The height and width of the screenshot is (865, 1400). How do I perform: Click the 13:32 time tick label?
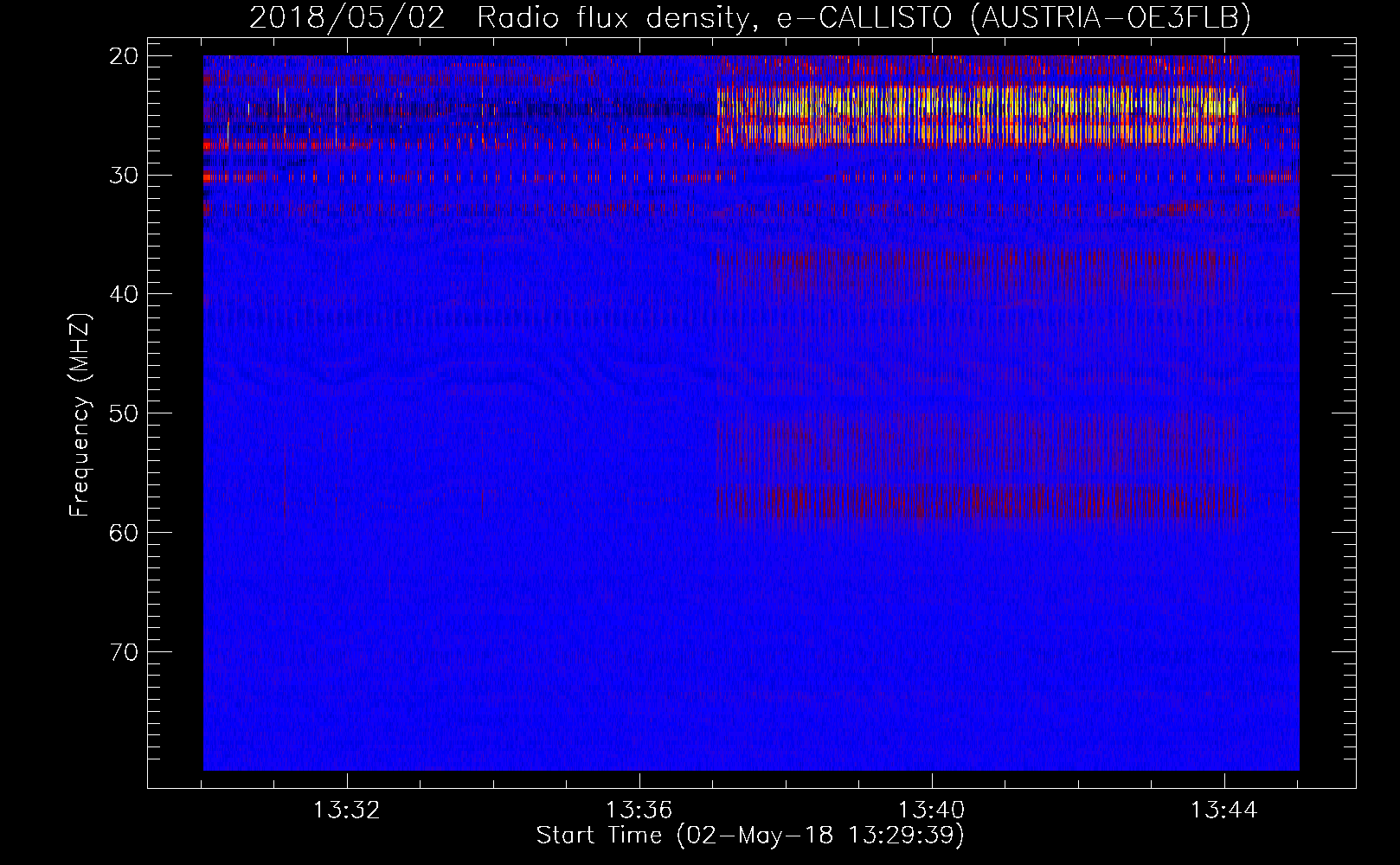click(x=346, y=811)
